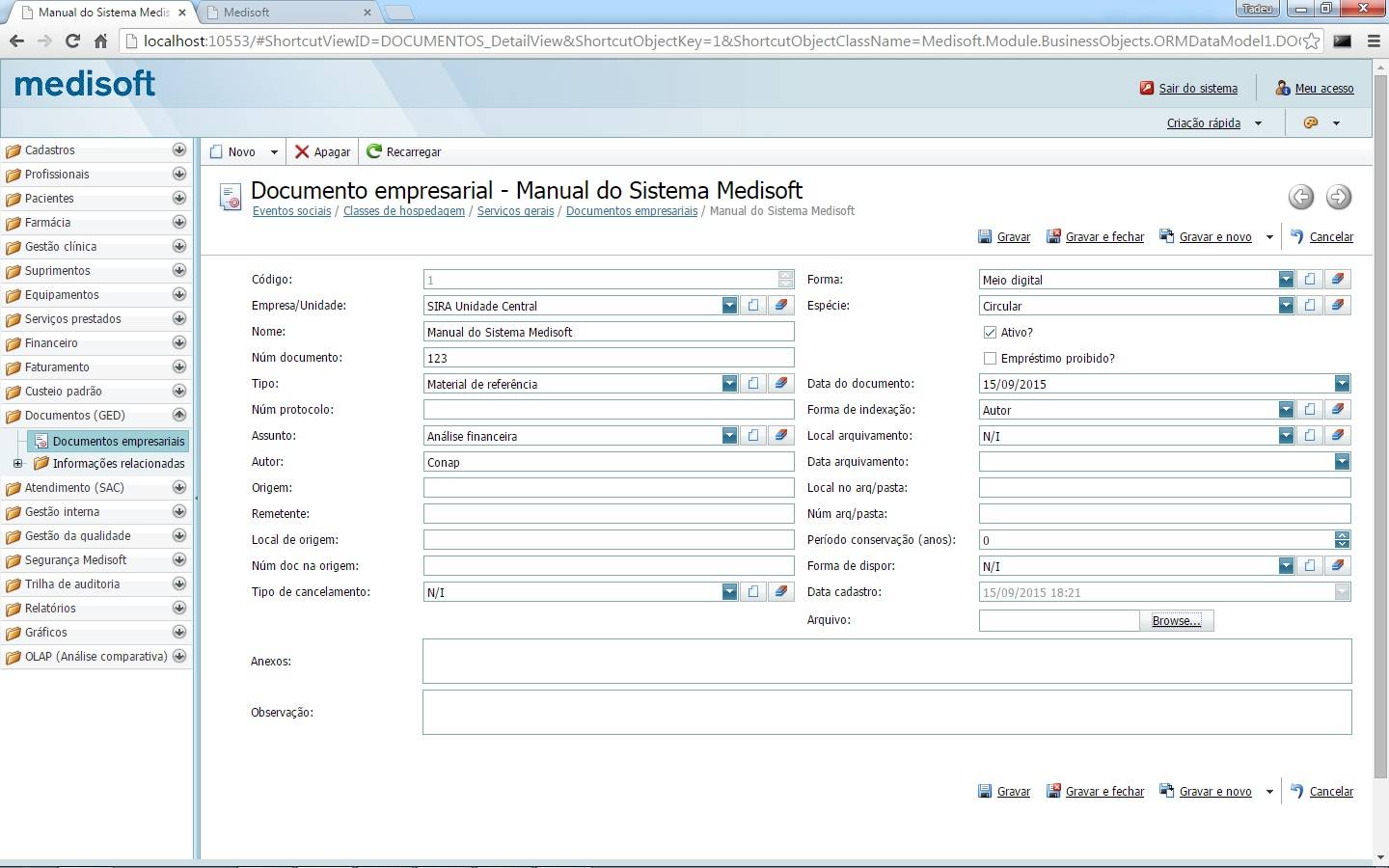Expand the Farmácia menu group
1389x868 pixels.
coord(179,222)
